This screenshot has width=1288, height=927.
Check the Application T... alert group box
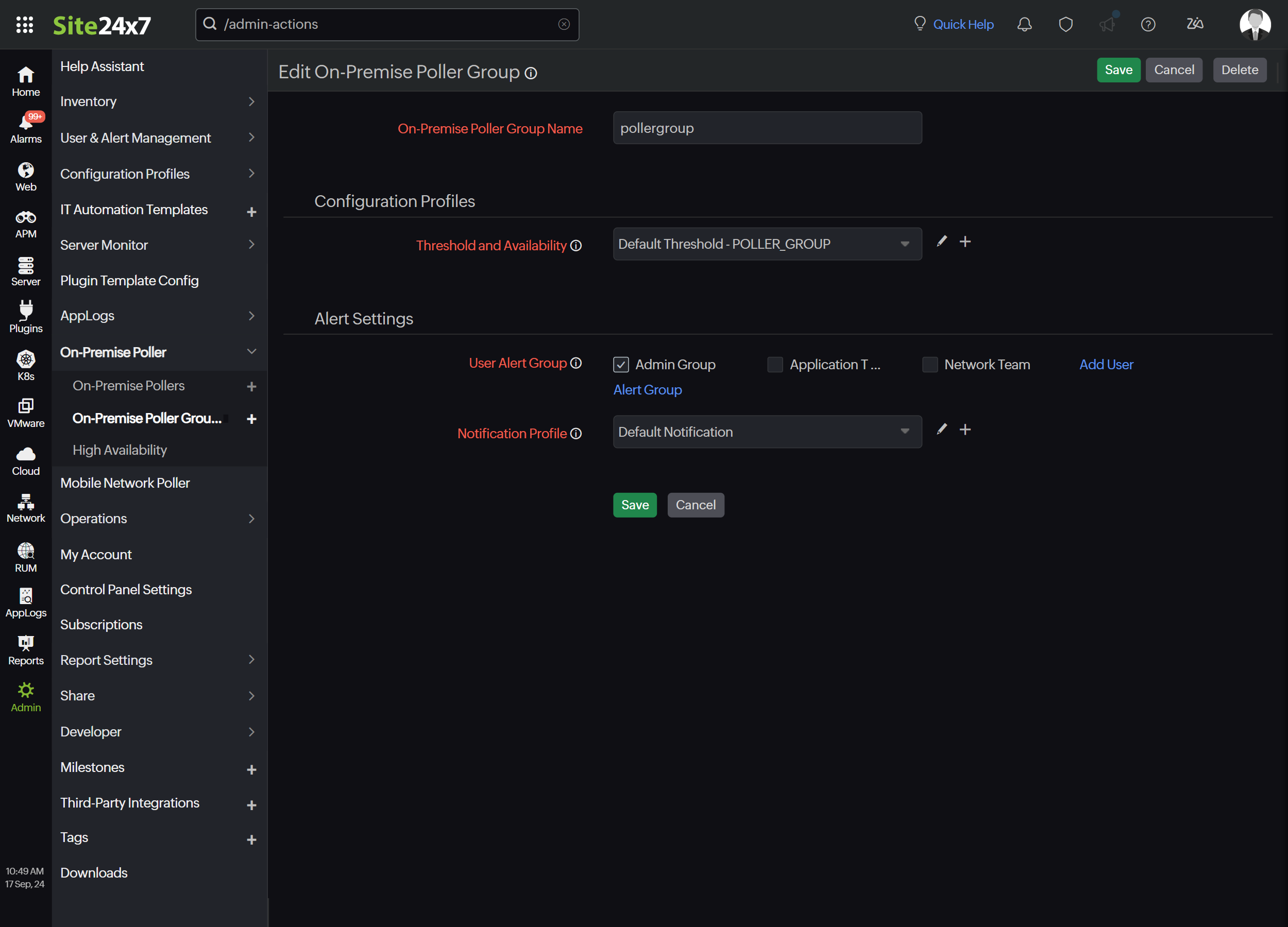coord(775,365)
